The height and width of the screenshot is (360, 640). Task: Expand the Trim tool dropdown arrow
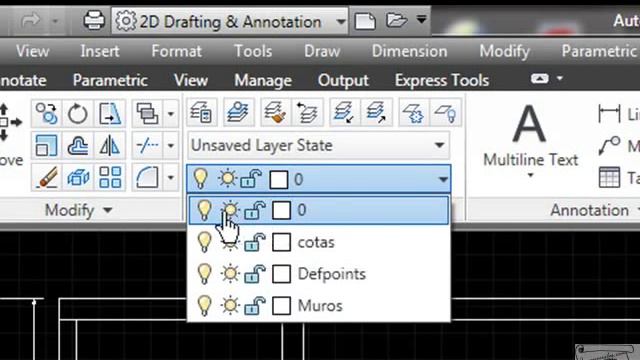coord(171,145)
